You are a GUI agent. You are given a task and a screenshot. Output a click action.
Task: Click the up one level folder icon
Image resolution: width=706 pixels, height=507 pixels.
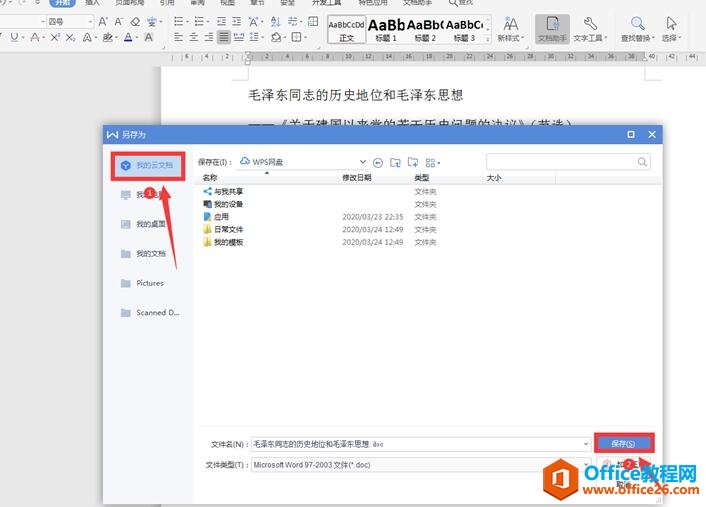(x=395, y=163)
